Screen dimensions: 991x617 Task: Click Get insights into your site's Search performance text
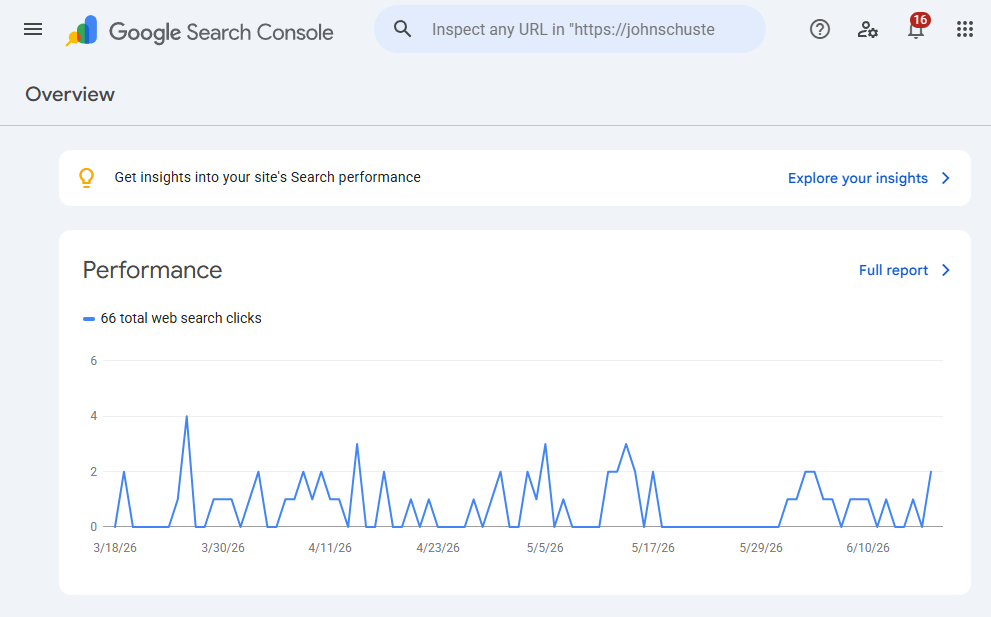267,178
